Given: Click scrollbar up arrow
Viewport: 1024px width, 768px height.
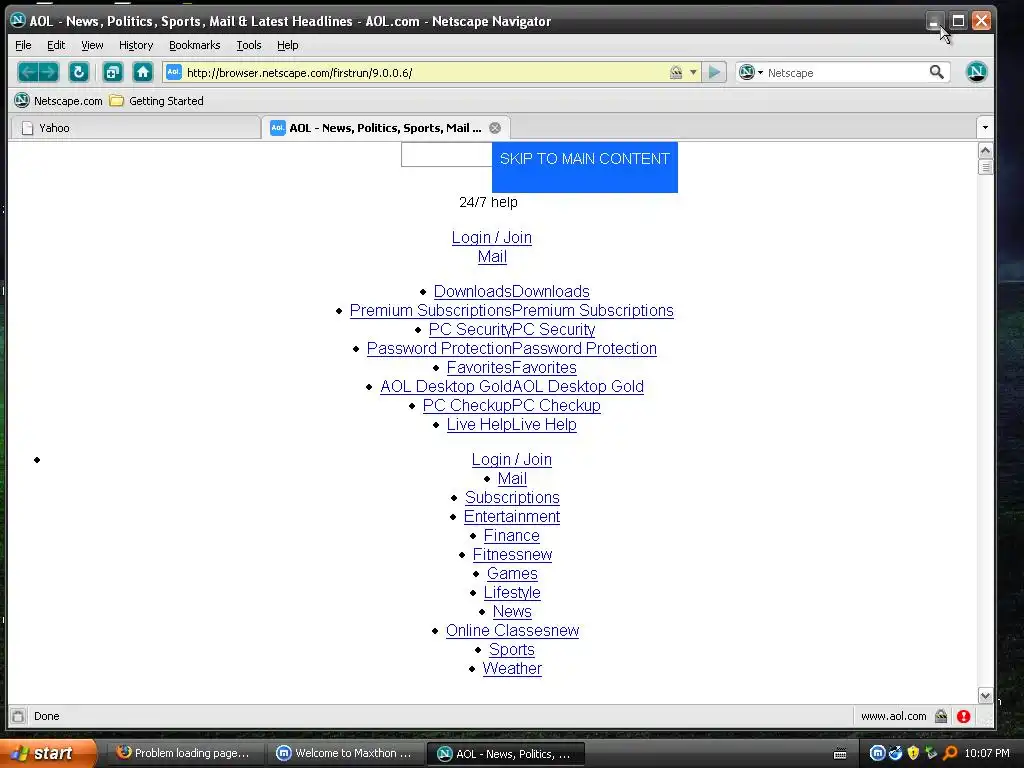Looking at the screenshot, I should coord(985,150).
